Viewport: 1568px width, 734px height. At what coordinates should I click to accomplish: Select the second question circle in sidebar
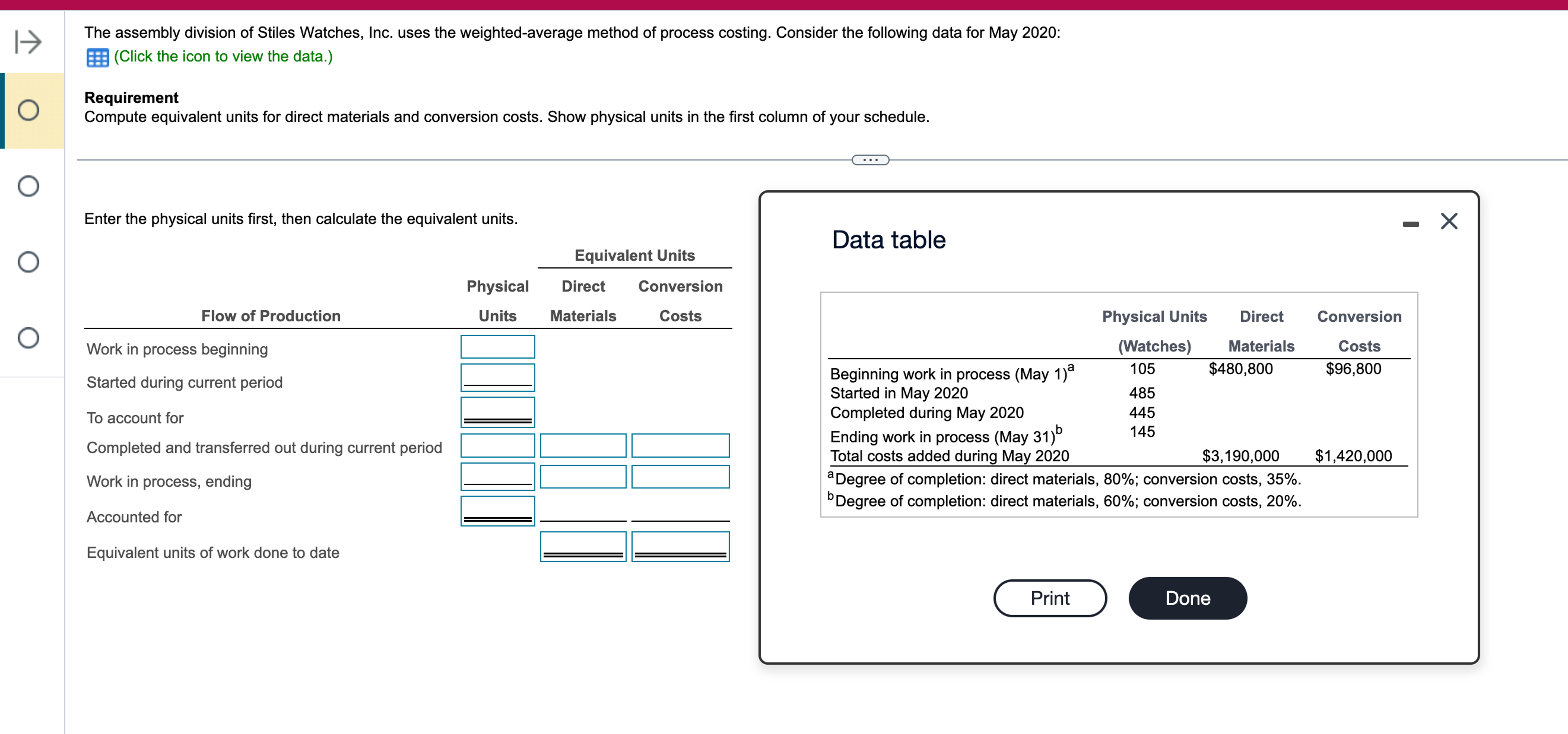(28, 186)
